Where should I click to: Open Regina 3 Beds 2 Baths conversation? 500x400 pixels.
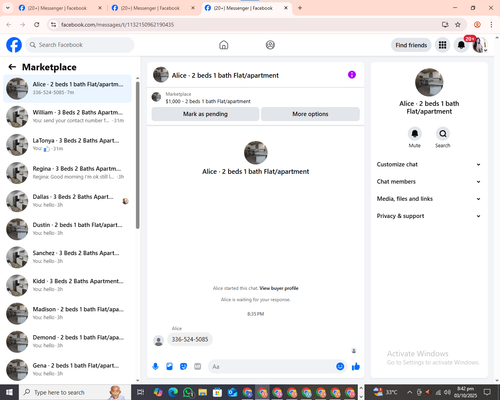pyautogui.click(x=68, y=173)
